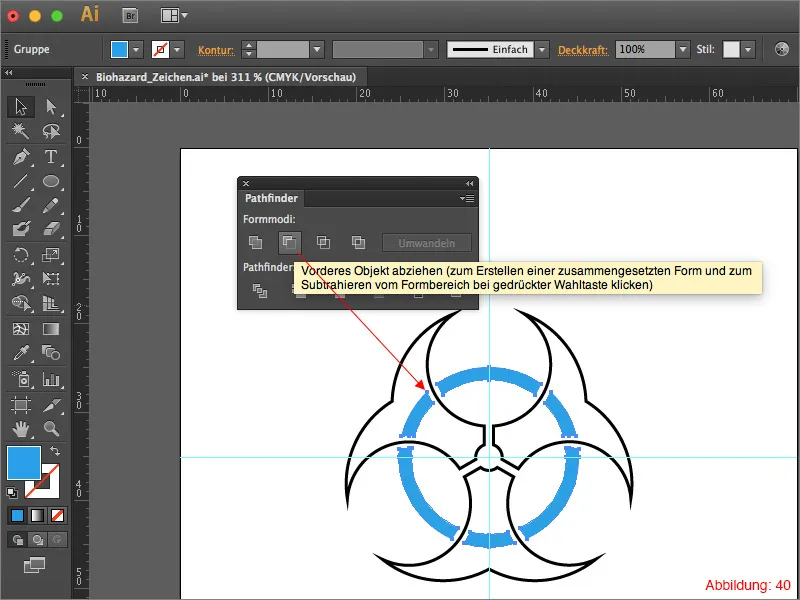Viewport: 800px width, 600px height.
Task: Swap fill and stroke colors
Action: (x=55, y=451)
